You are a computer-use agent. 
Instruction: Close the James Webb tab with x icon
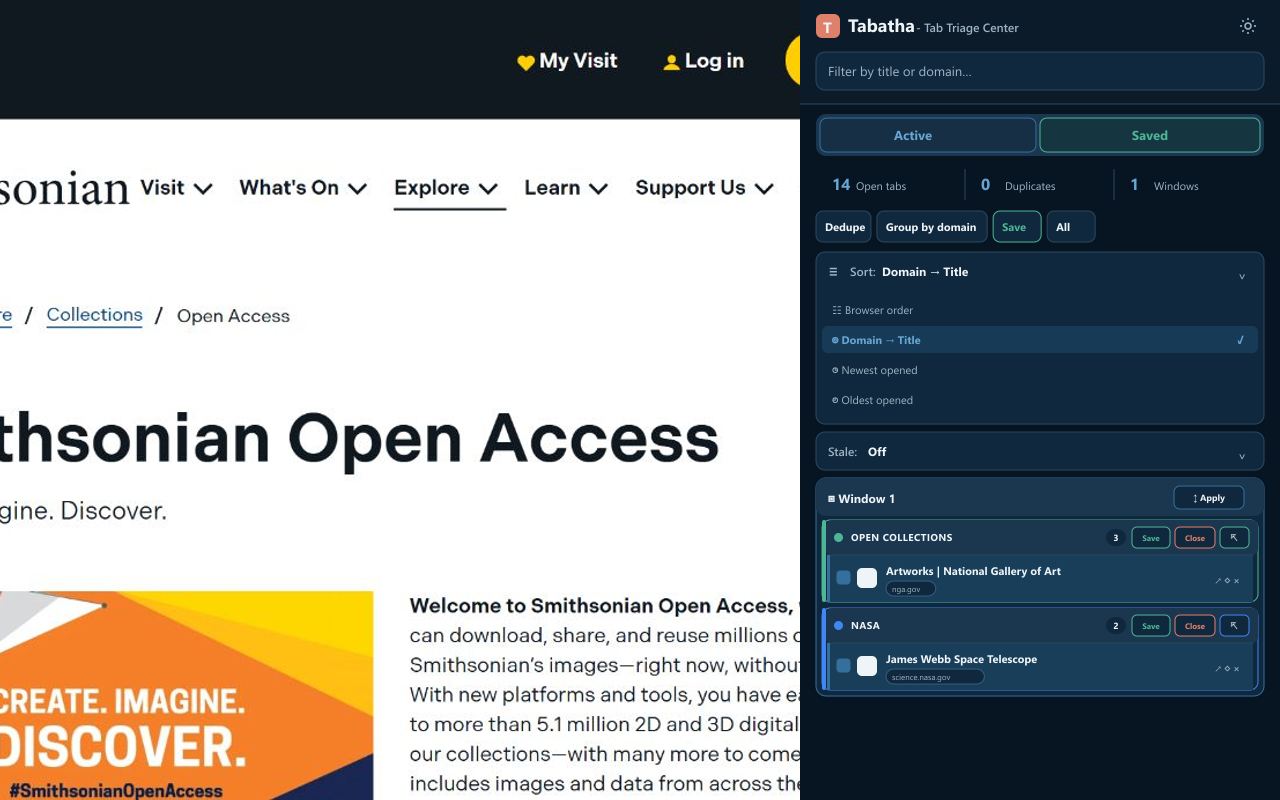[x=1236, y=669]
